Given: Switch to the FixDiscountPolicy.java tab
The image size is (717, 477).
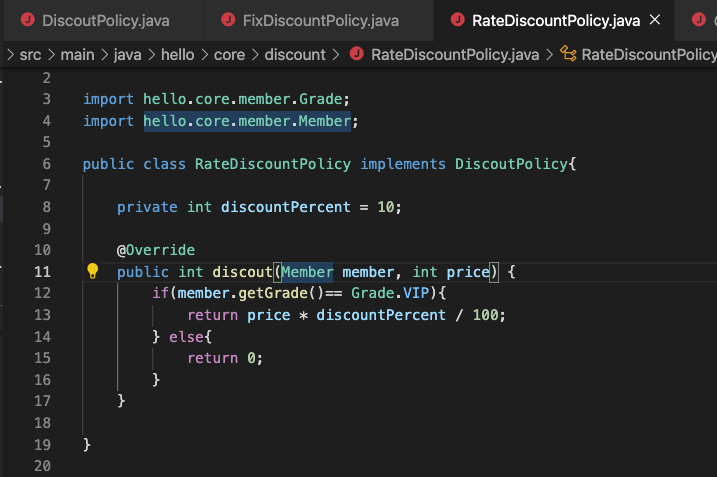Looking at the screenshot, I should (319, 21).
